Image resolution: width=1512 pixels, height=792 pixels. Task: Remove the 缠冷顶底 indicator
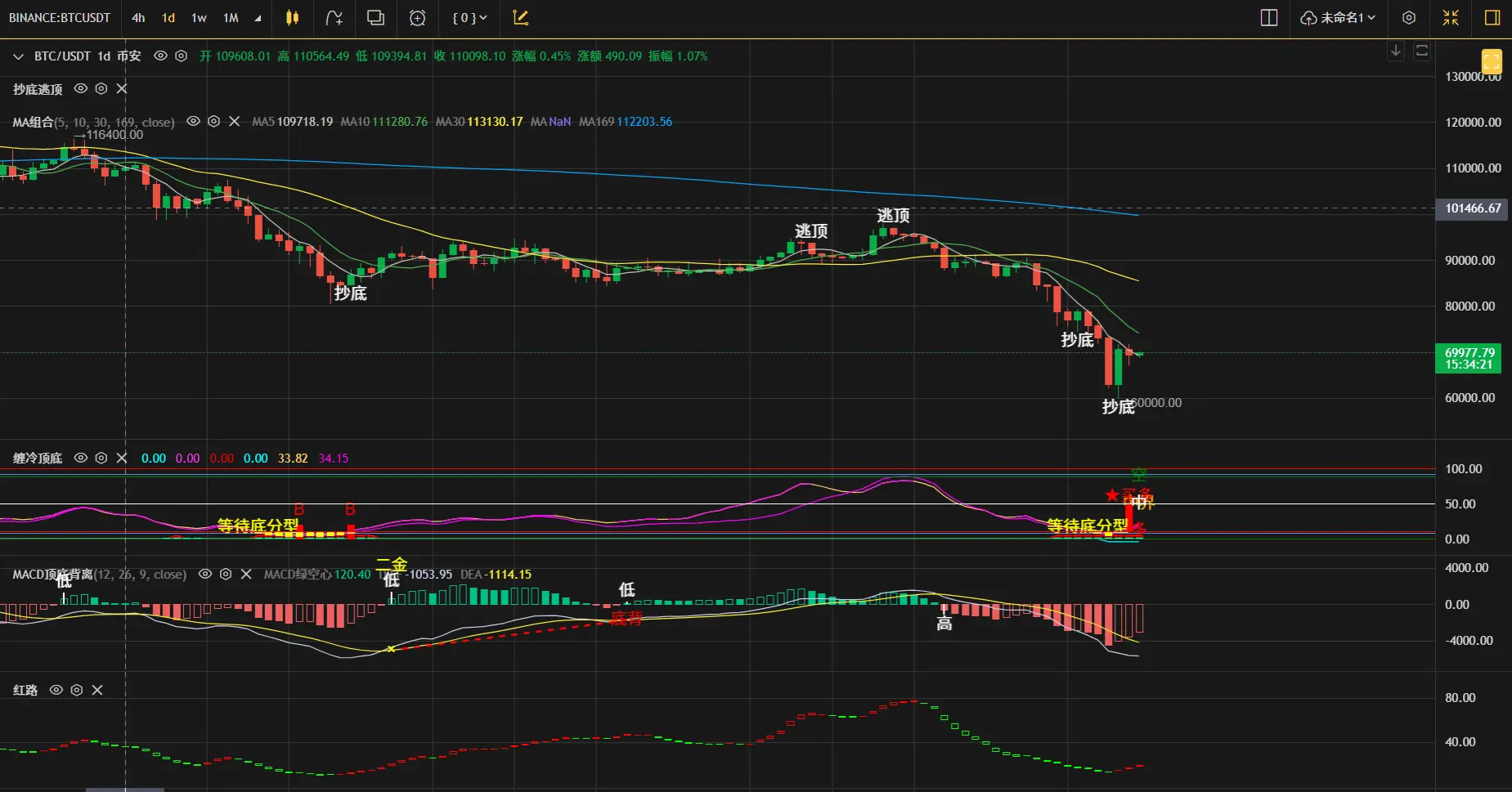[122, 458]
